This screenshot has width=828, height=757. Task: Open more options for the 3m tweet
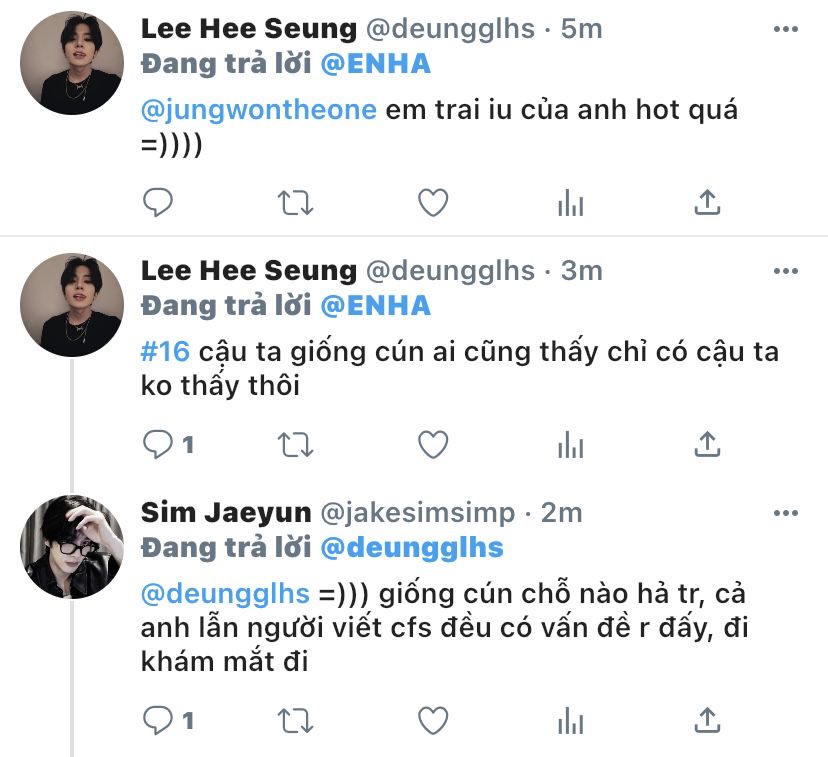click(786, 271)
